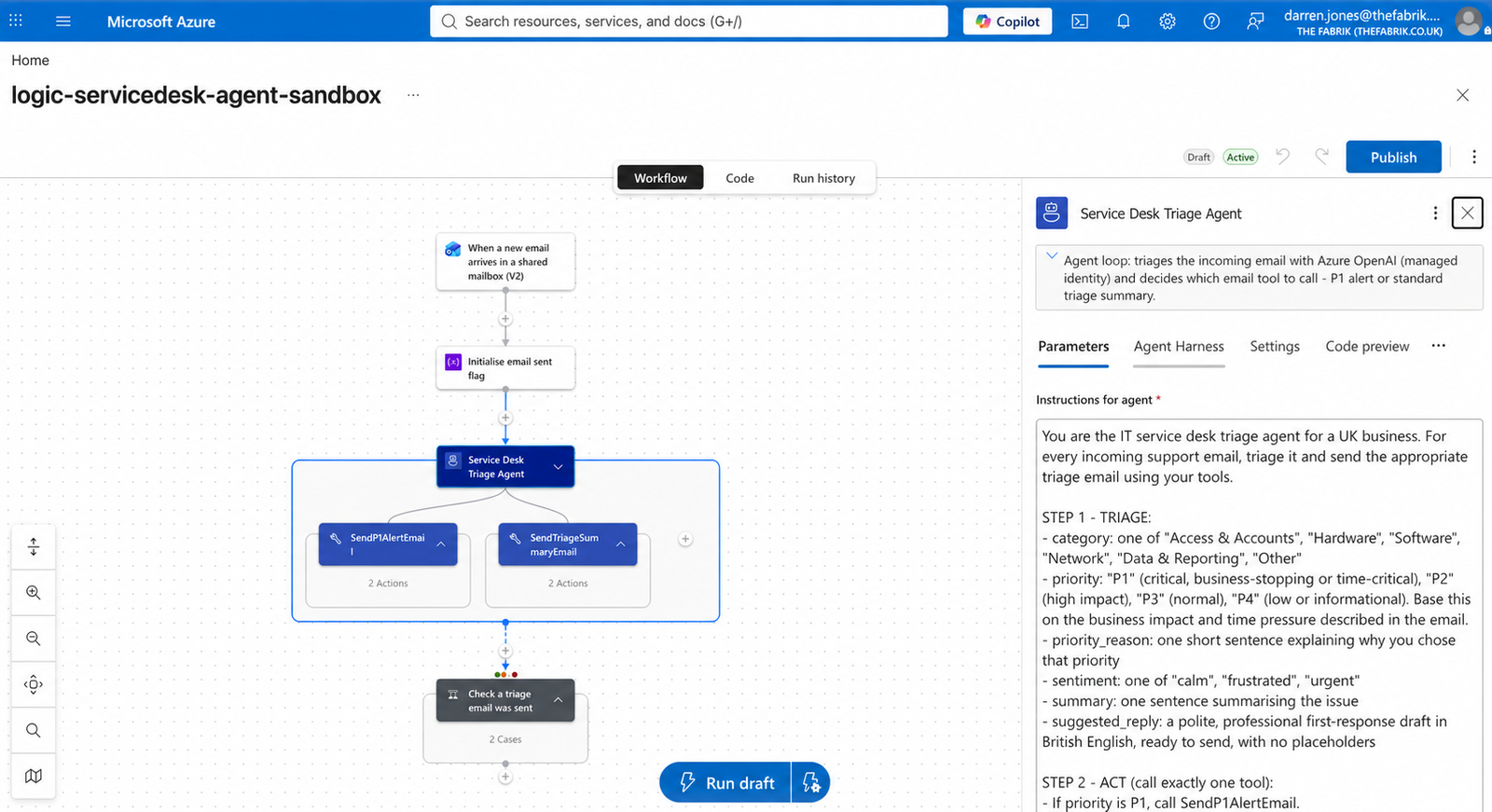Click the Instructions for agent text box

1259,615
